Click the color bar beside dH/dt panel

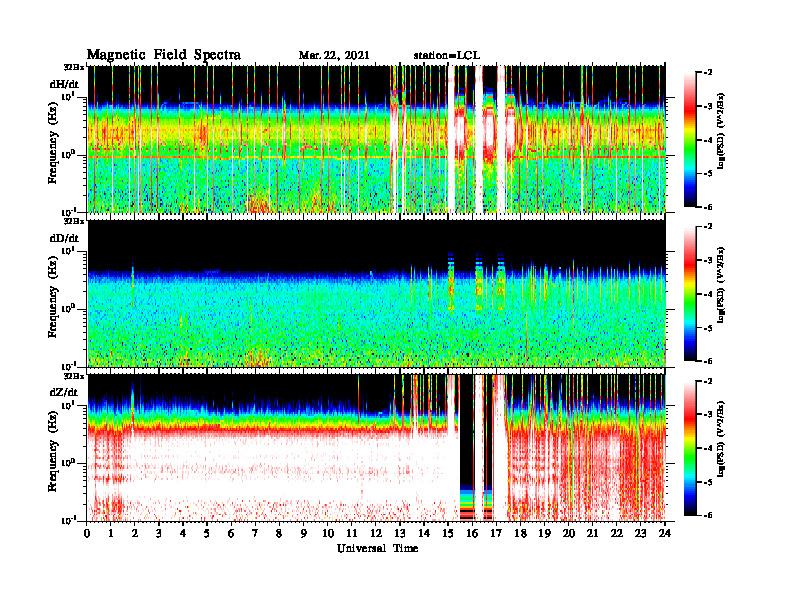coord(690,140)
